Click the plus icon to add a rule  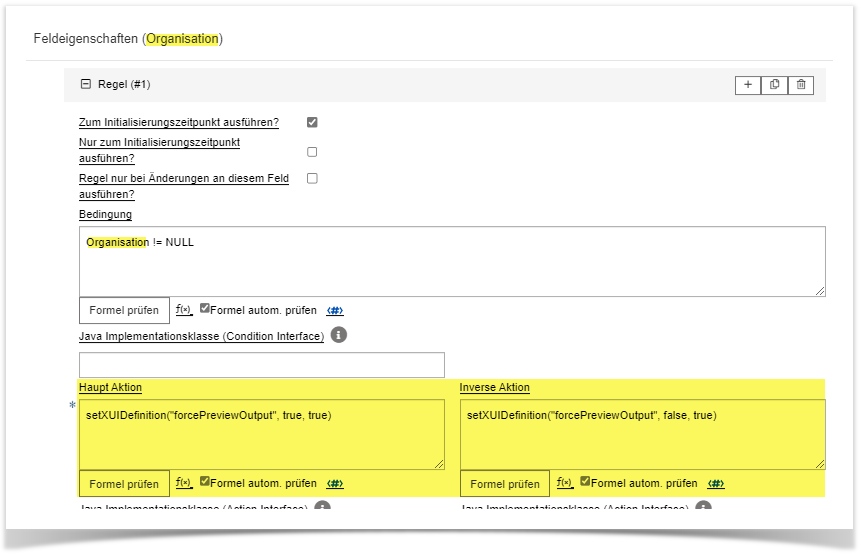point(747,85)
